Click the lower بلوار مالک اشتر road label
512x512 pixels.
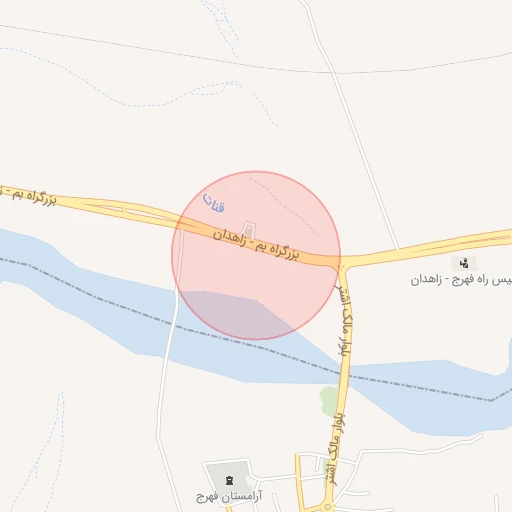click(337, 450)
